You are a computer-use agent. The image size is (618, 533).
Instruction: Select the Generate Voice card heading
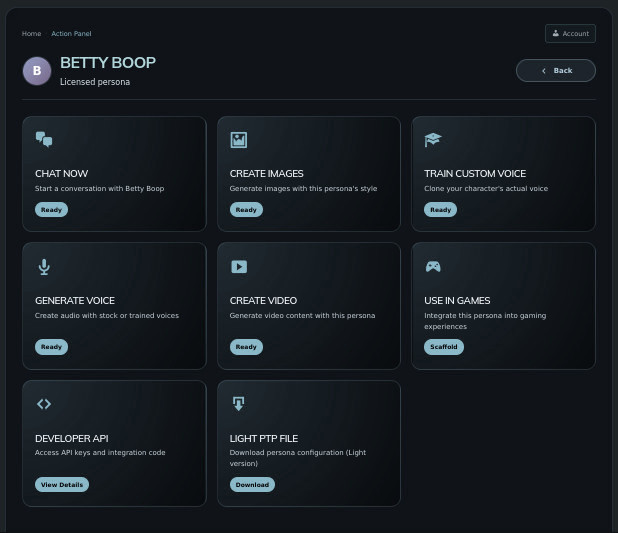[x=75, y=300]
